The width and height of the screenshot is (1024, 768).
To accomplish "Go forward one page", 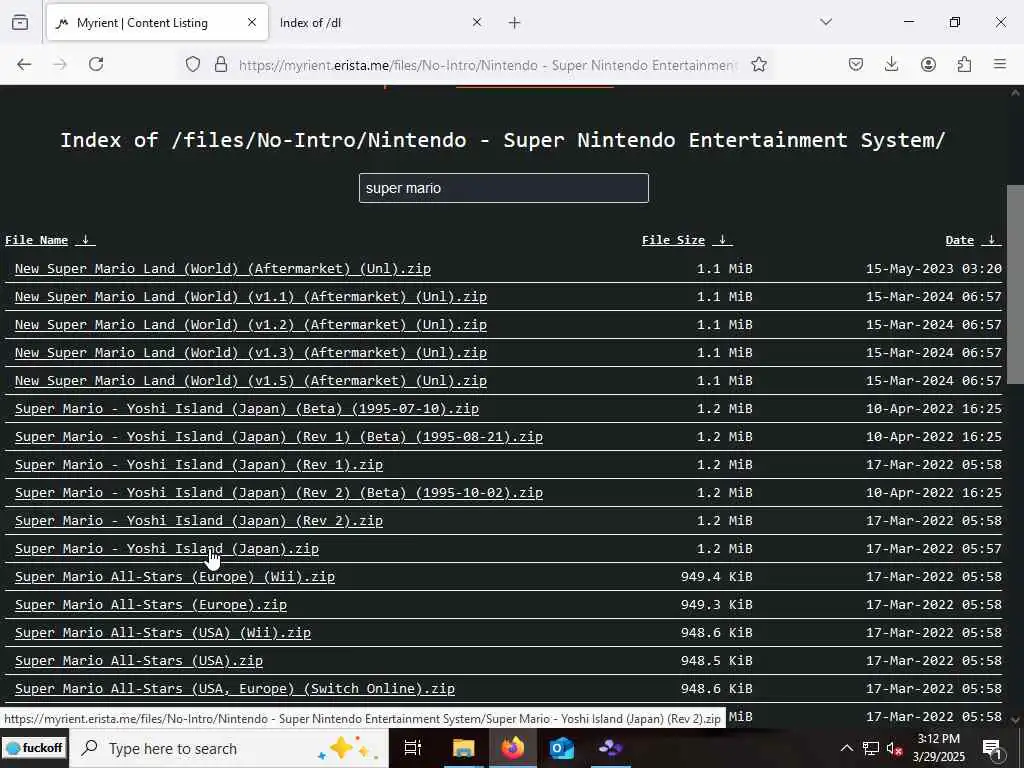I will tap(60, 64).
